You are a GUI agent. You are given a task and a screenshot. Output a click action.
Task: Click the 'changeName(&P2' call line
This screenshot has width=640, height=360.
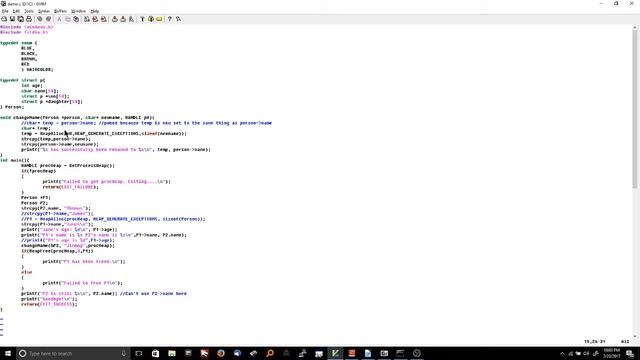pos(68,245)
